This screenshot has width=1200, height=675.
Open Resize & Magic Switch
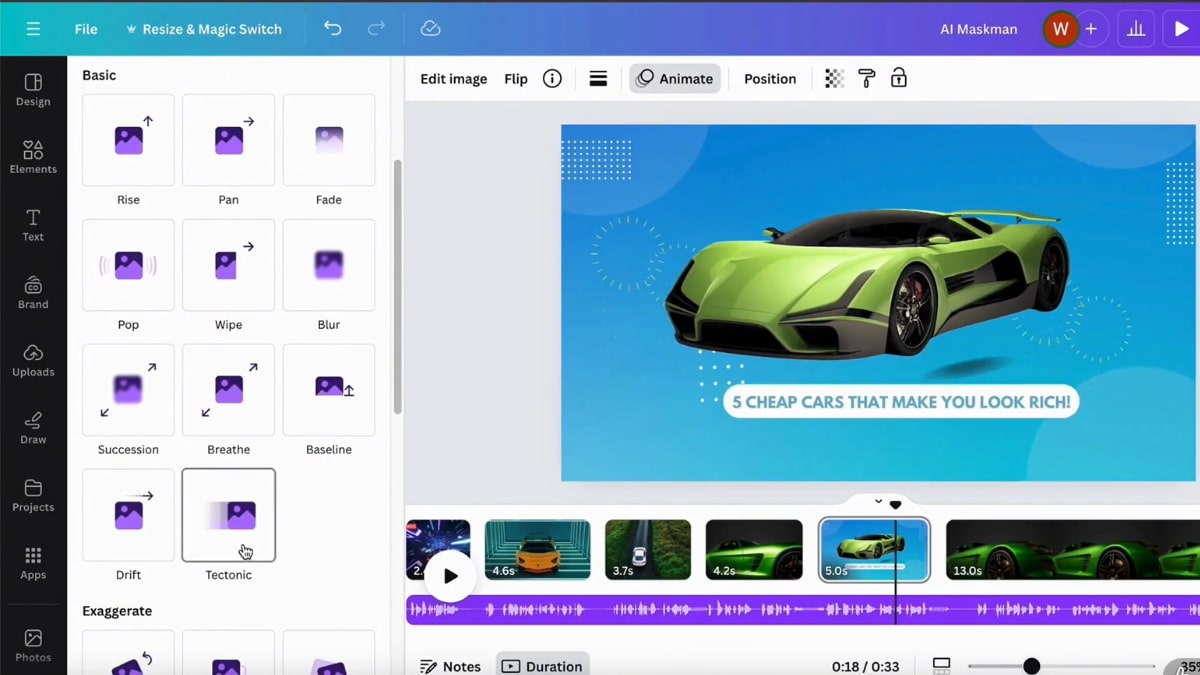click(x=204, y=29)
